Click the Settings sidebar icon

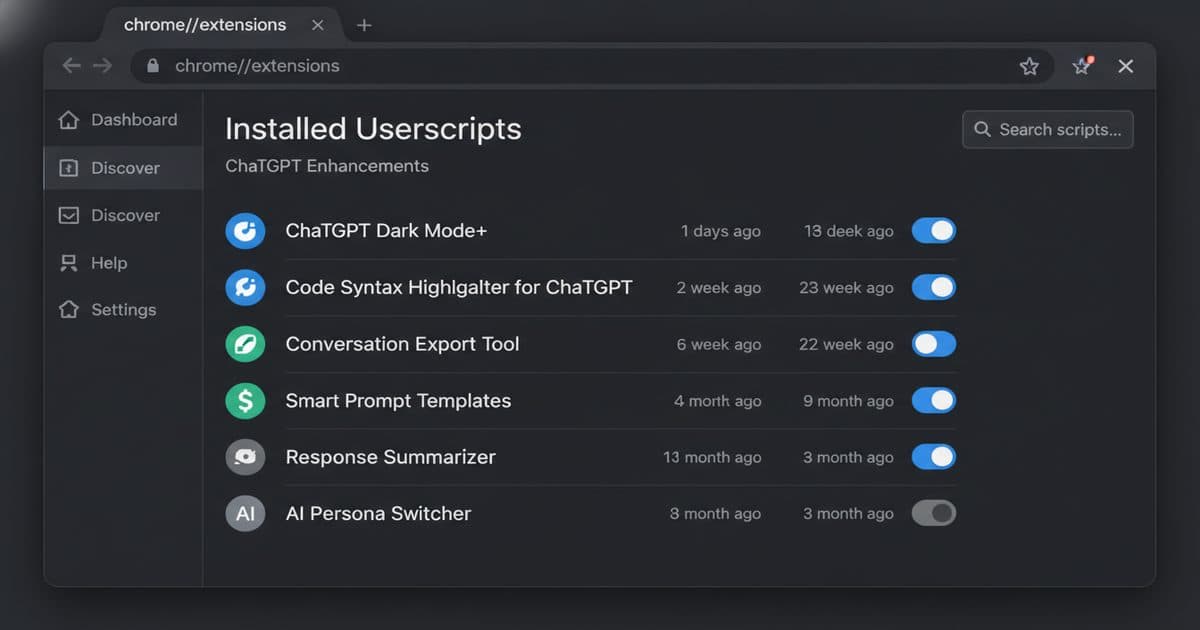point(68,310)
